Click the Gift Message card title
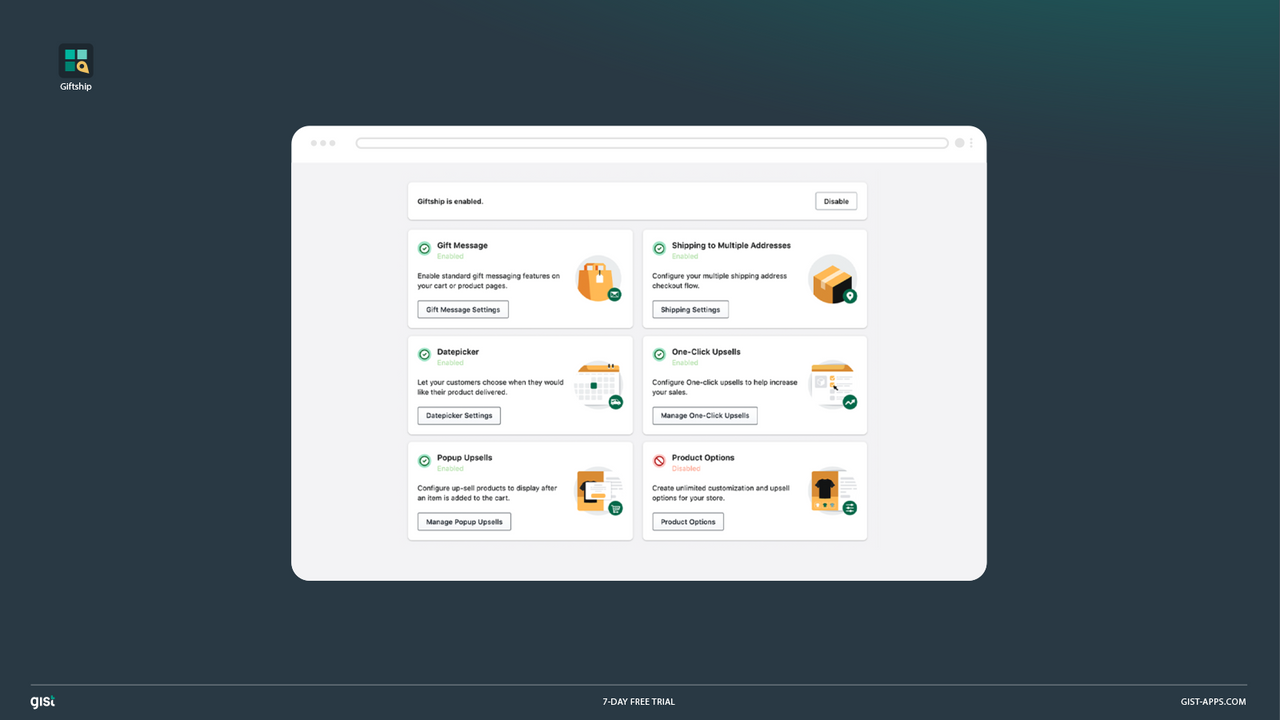The image size is (1280, 720). [462, 245]
